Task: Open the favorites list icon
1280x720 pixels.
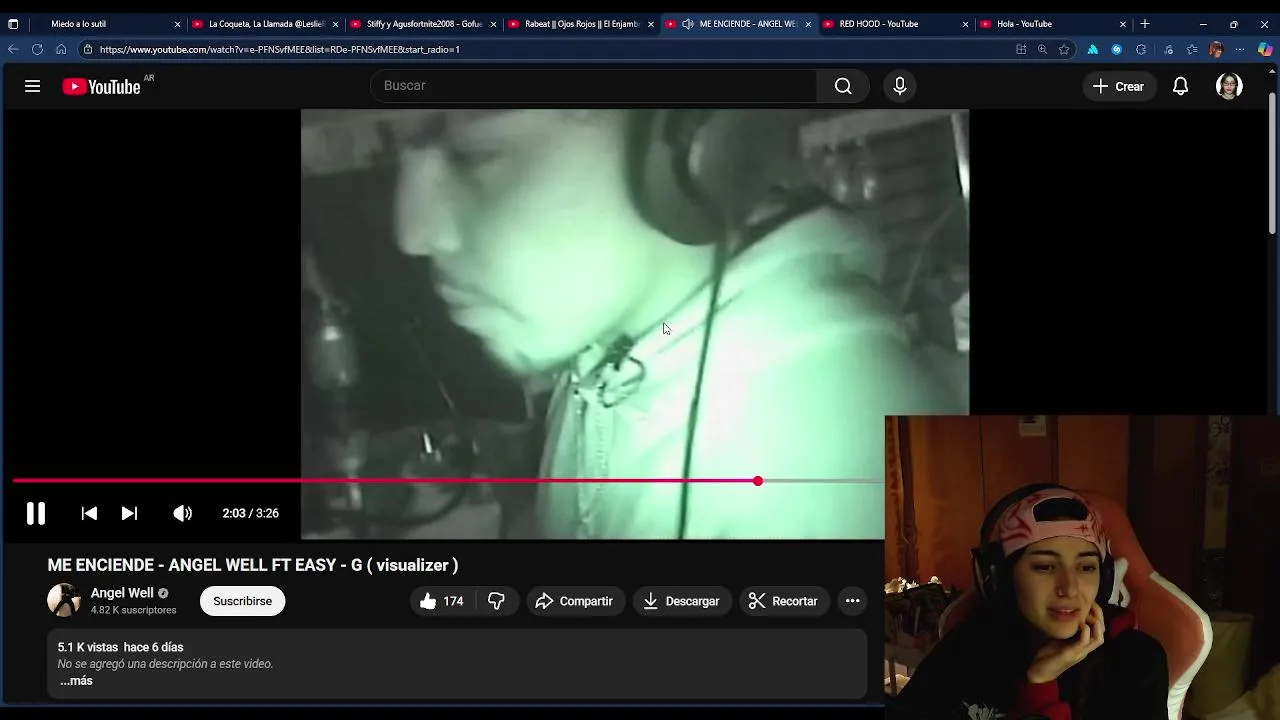Action: [1192, 49]
